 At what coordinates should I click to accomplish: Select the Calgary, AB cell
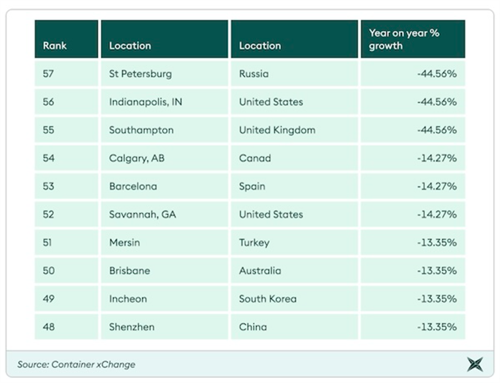(165, 158)
